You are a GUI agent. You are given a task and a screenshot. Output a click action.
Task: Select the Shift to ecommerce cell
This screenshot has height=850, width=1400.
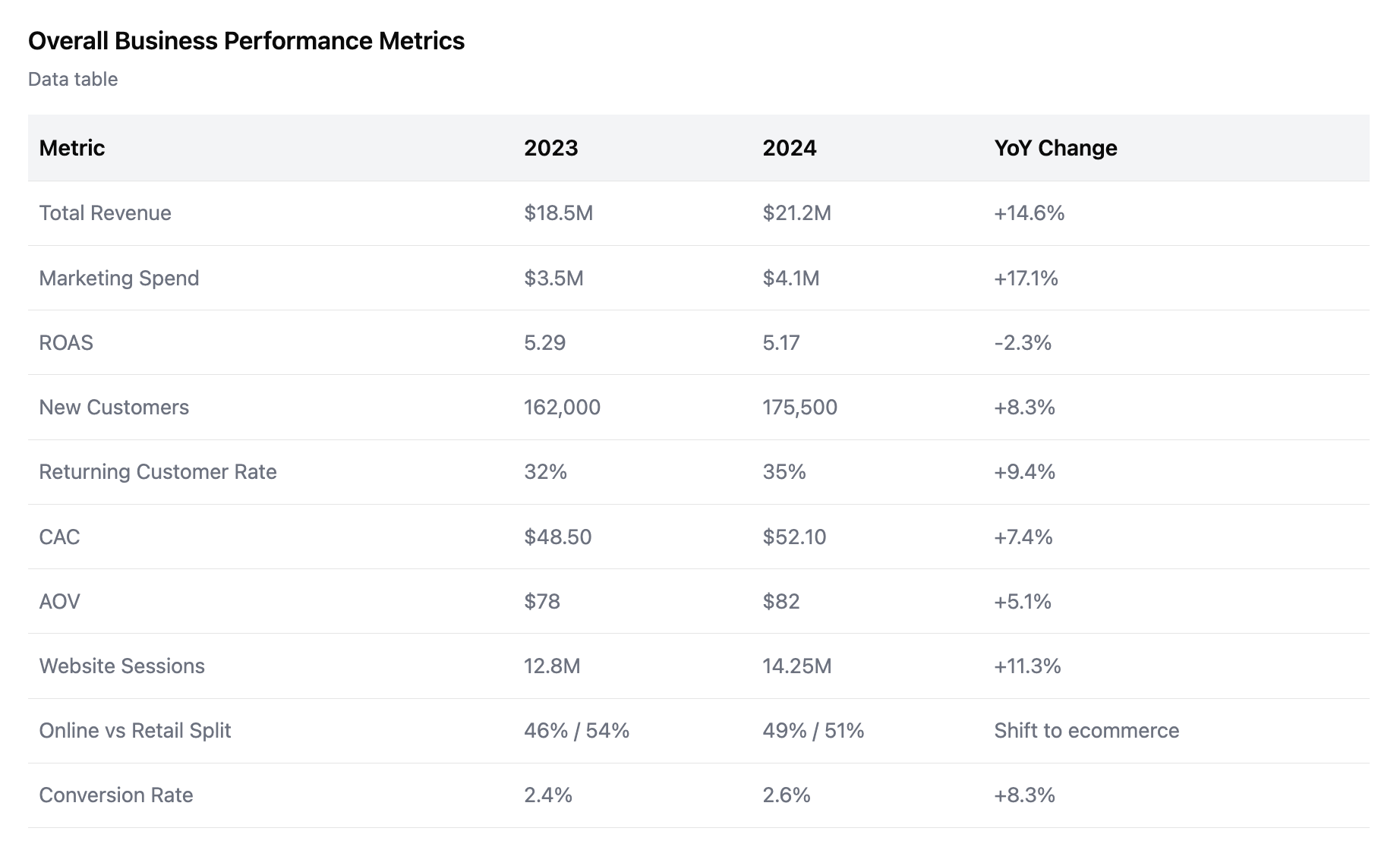coord(1086,730)
